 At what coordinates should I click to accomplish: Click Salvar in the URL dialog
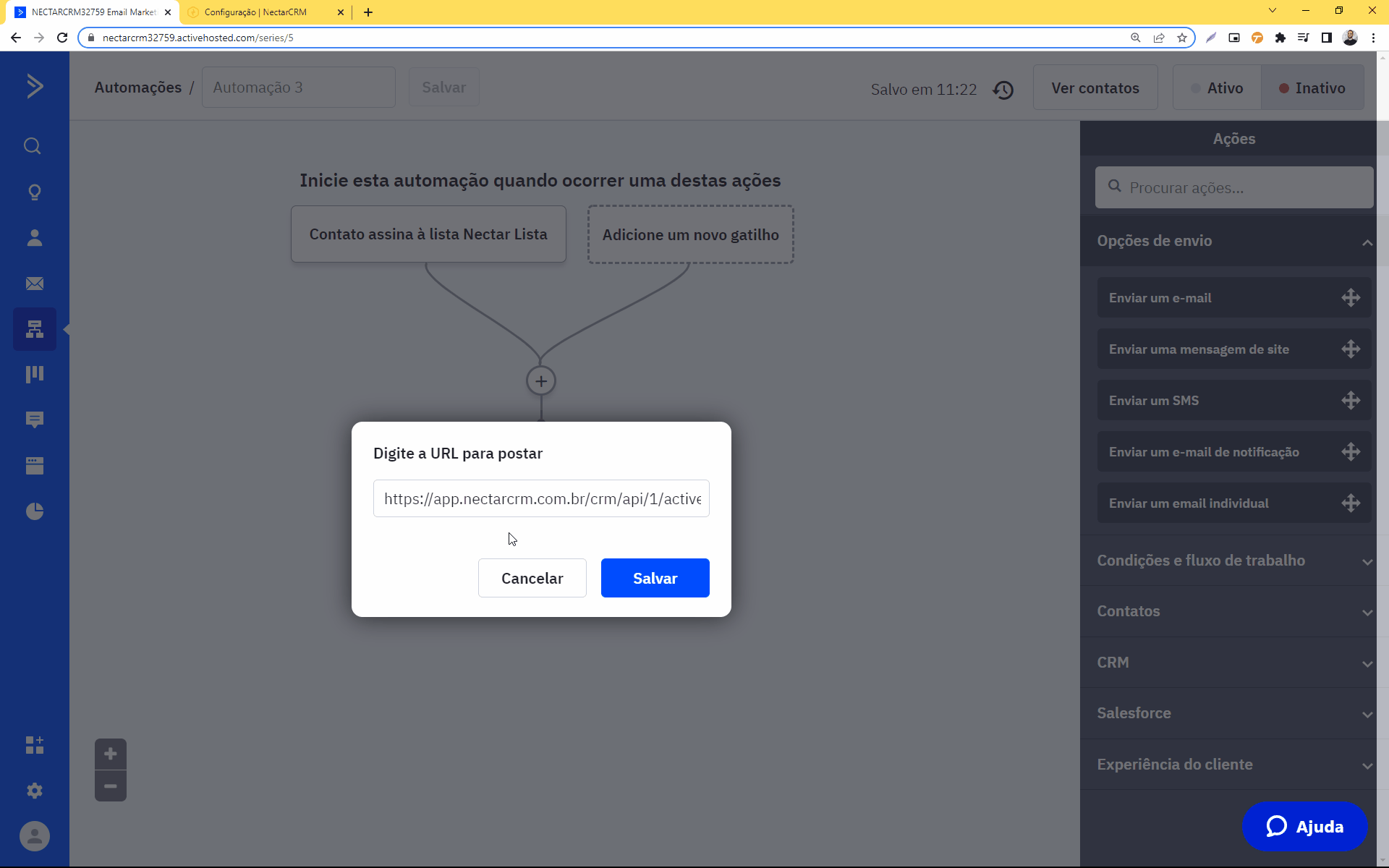655,578
